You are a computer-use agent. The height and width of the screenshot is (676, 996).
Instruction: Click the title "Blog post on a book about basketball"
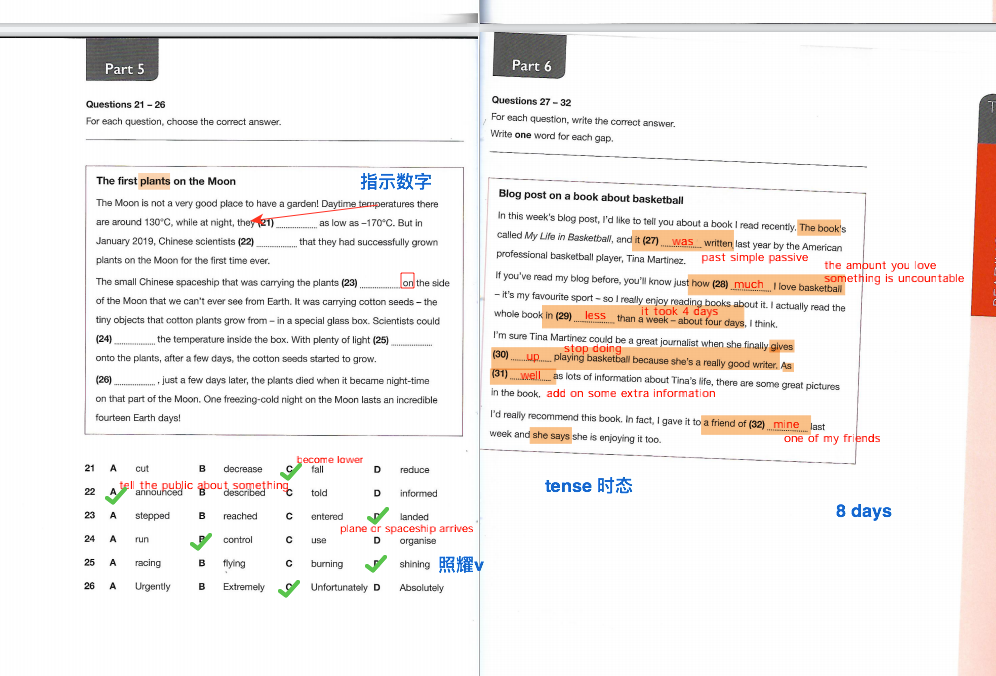[x=591, y=196]
